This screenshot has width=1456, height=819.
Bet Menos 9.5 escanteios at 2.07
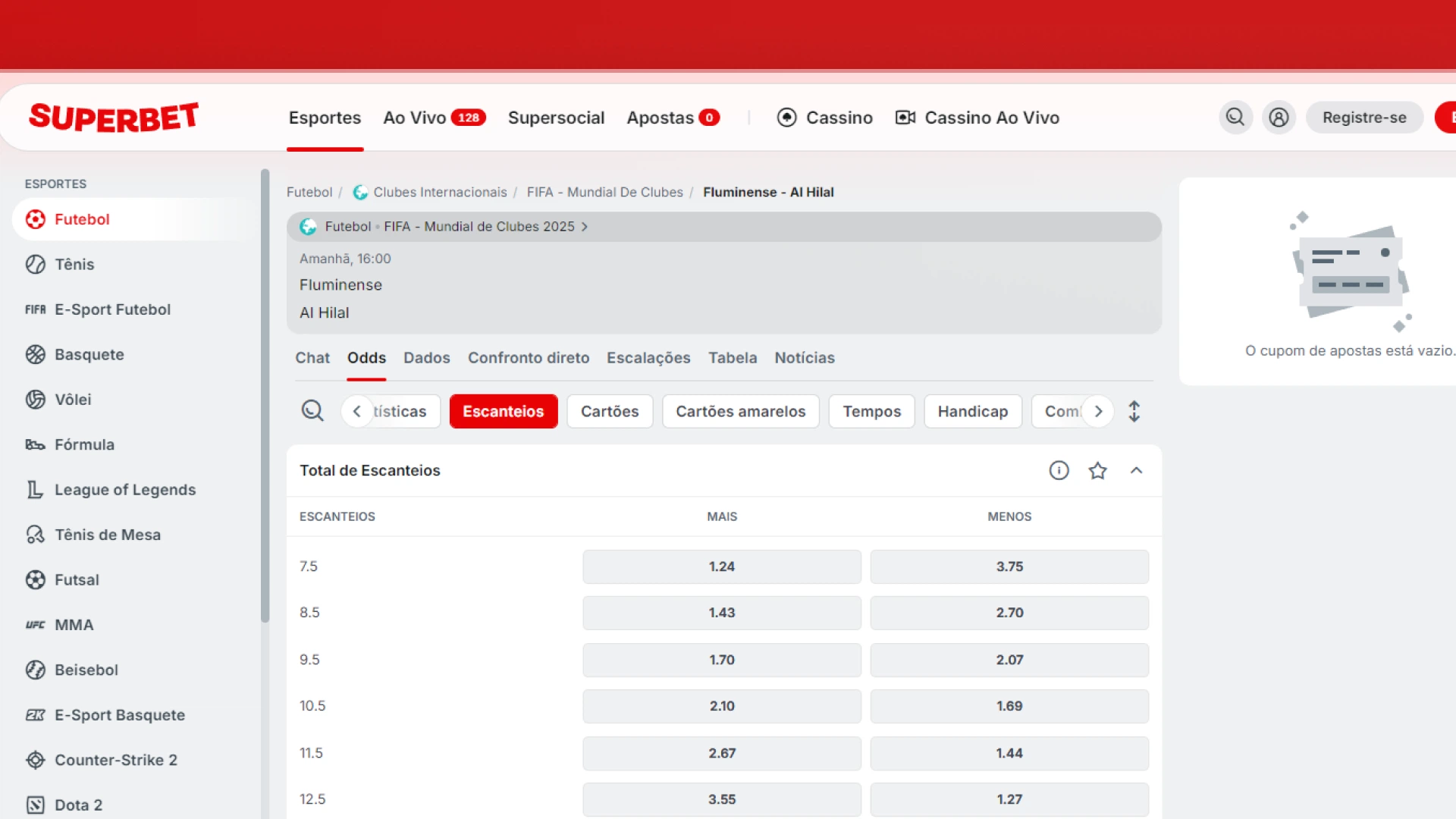(x=1009, y=660)
